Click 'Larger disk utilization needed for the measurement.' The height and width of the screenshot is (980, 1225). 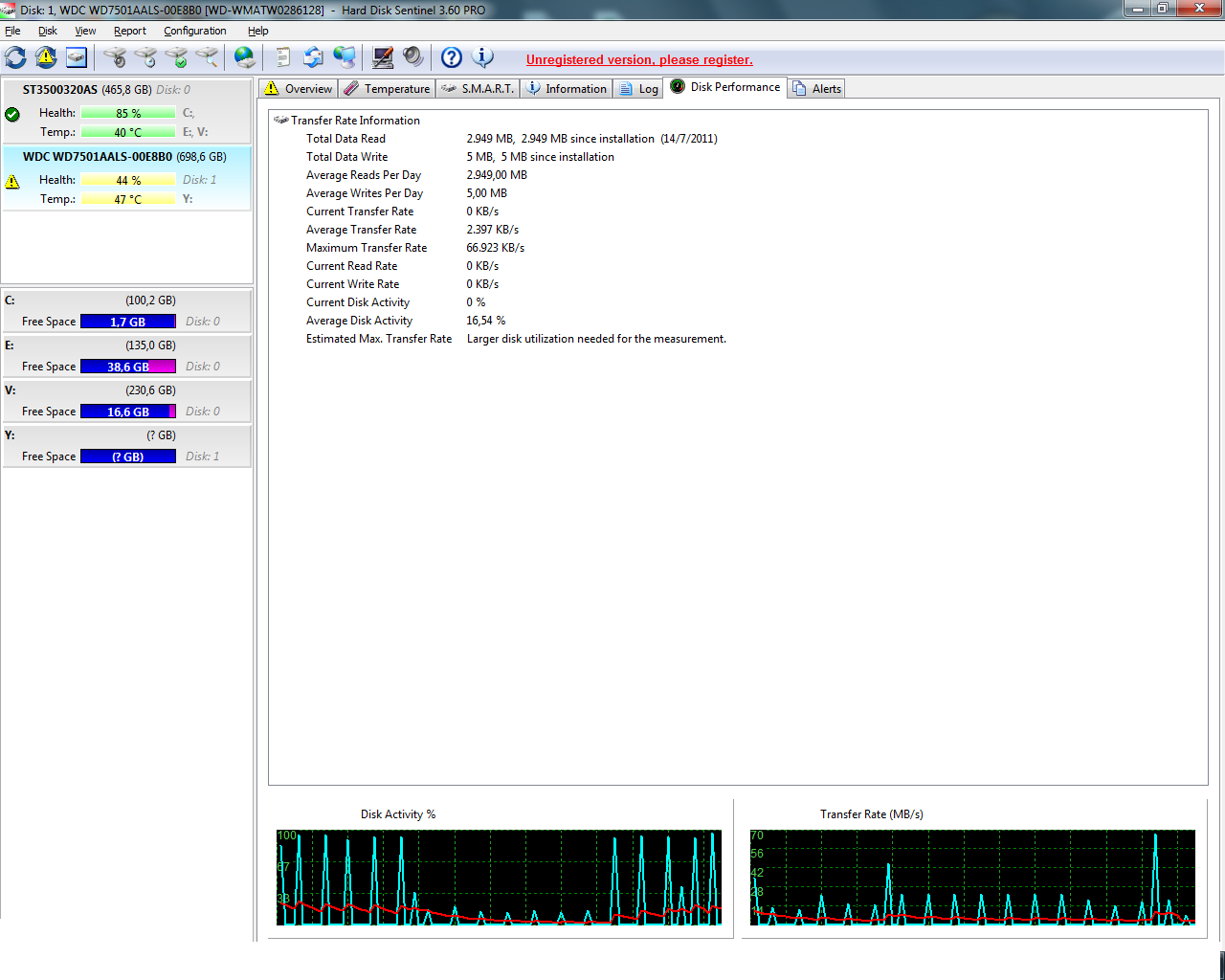coord(596,339)
